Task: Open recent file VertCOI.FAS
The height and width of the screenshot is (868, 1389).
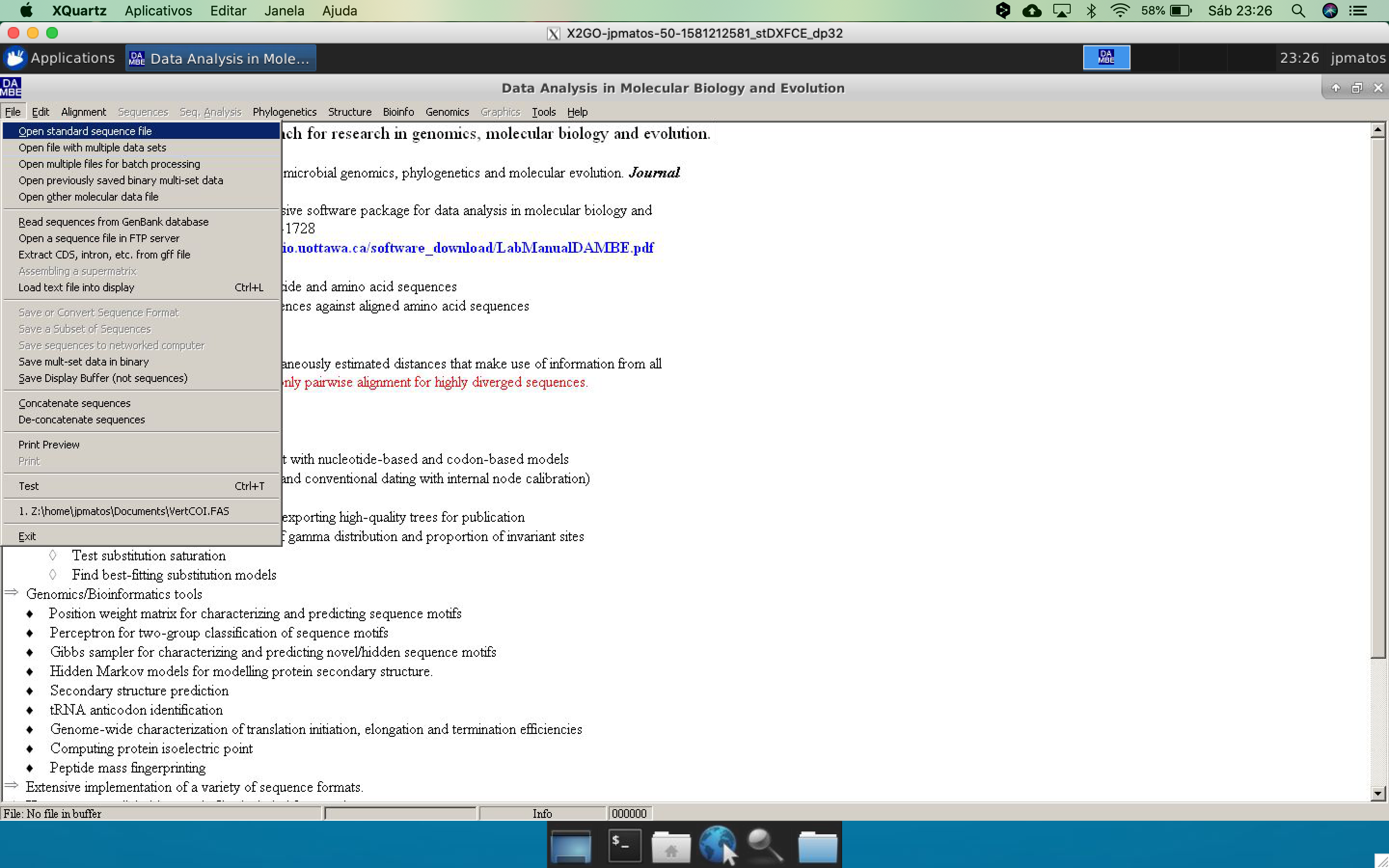Action: pyautogui.click(x=123, y=511)
